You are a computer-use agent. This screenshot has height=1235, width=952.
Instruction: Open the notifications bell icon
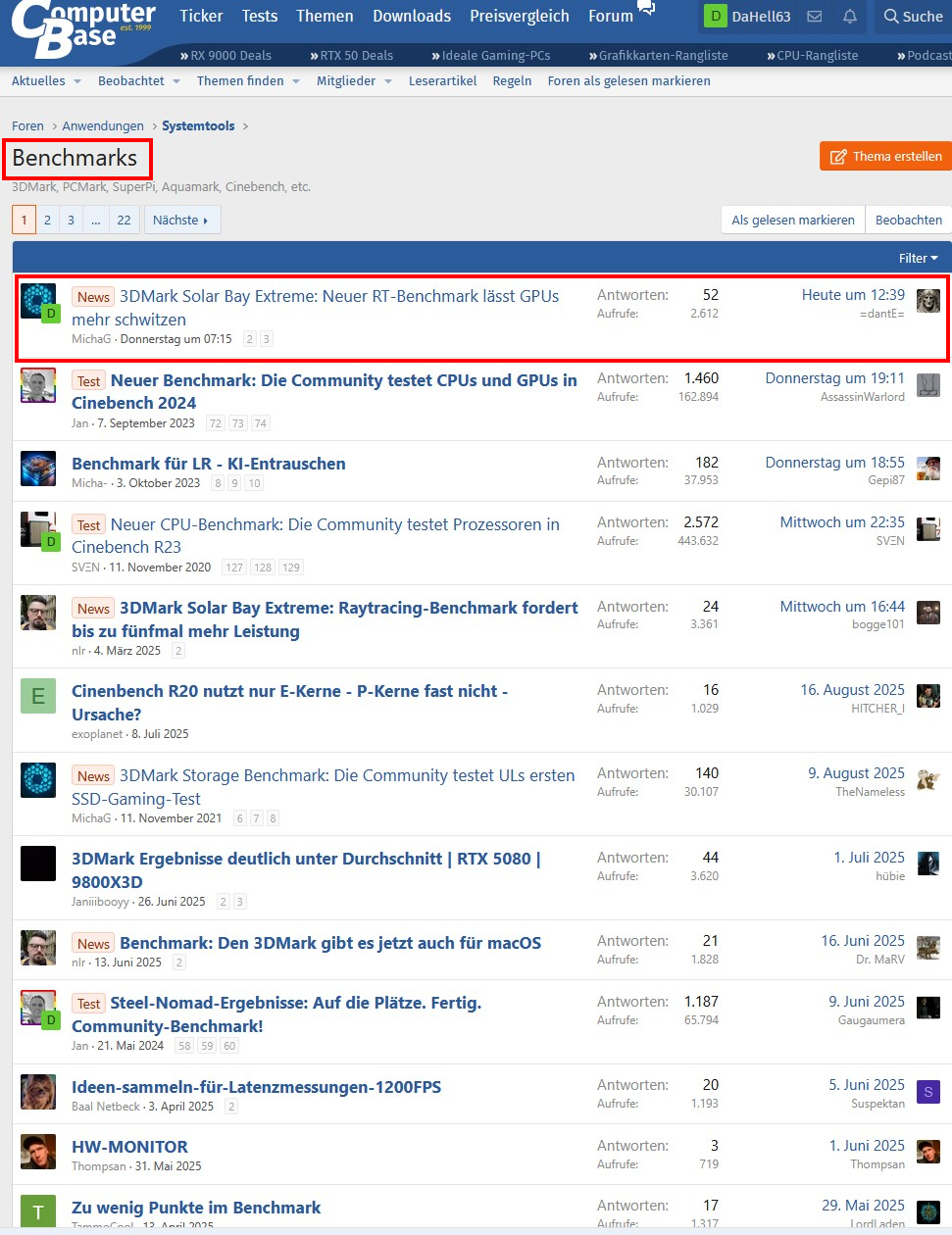[850, 17]
